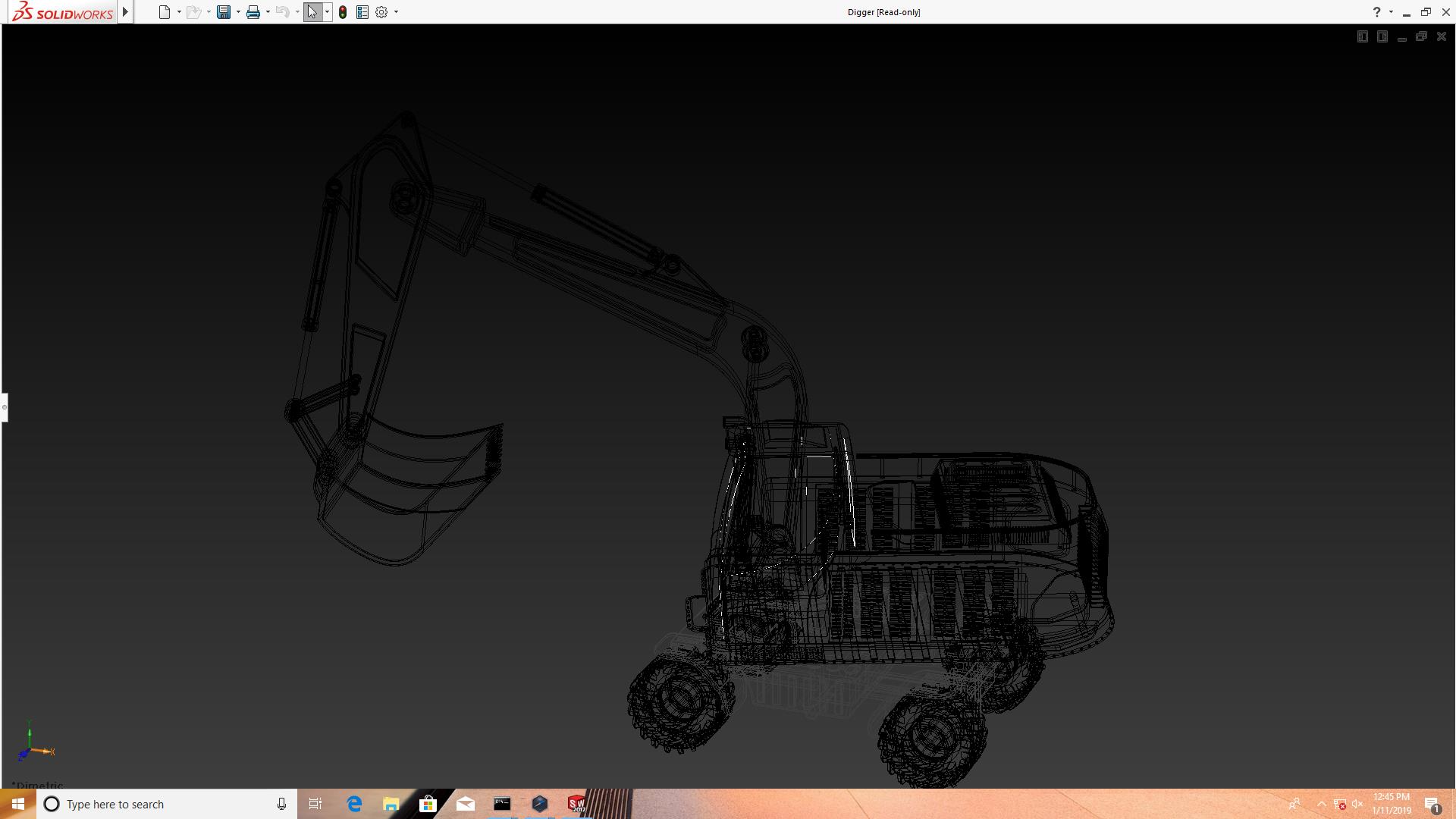Open the Options gear dropdown arrow
1456x819 pixels.
click(x=396, y=12)
